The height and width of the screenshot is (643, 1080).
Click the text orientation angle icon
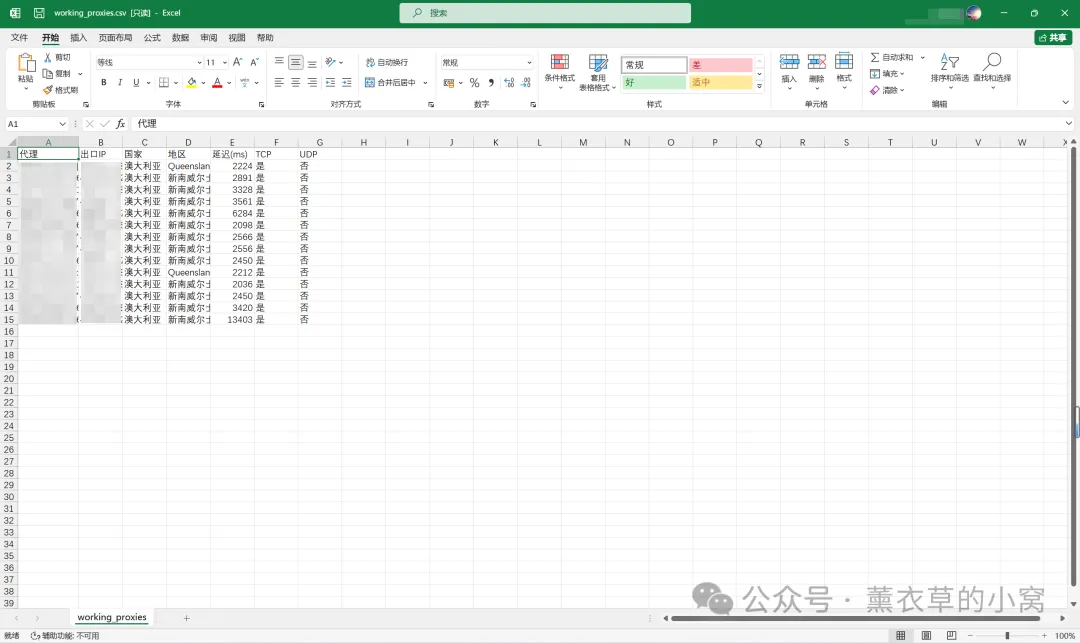tap(331, 62)
